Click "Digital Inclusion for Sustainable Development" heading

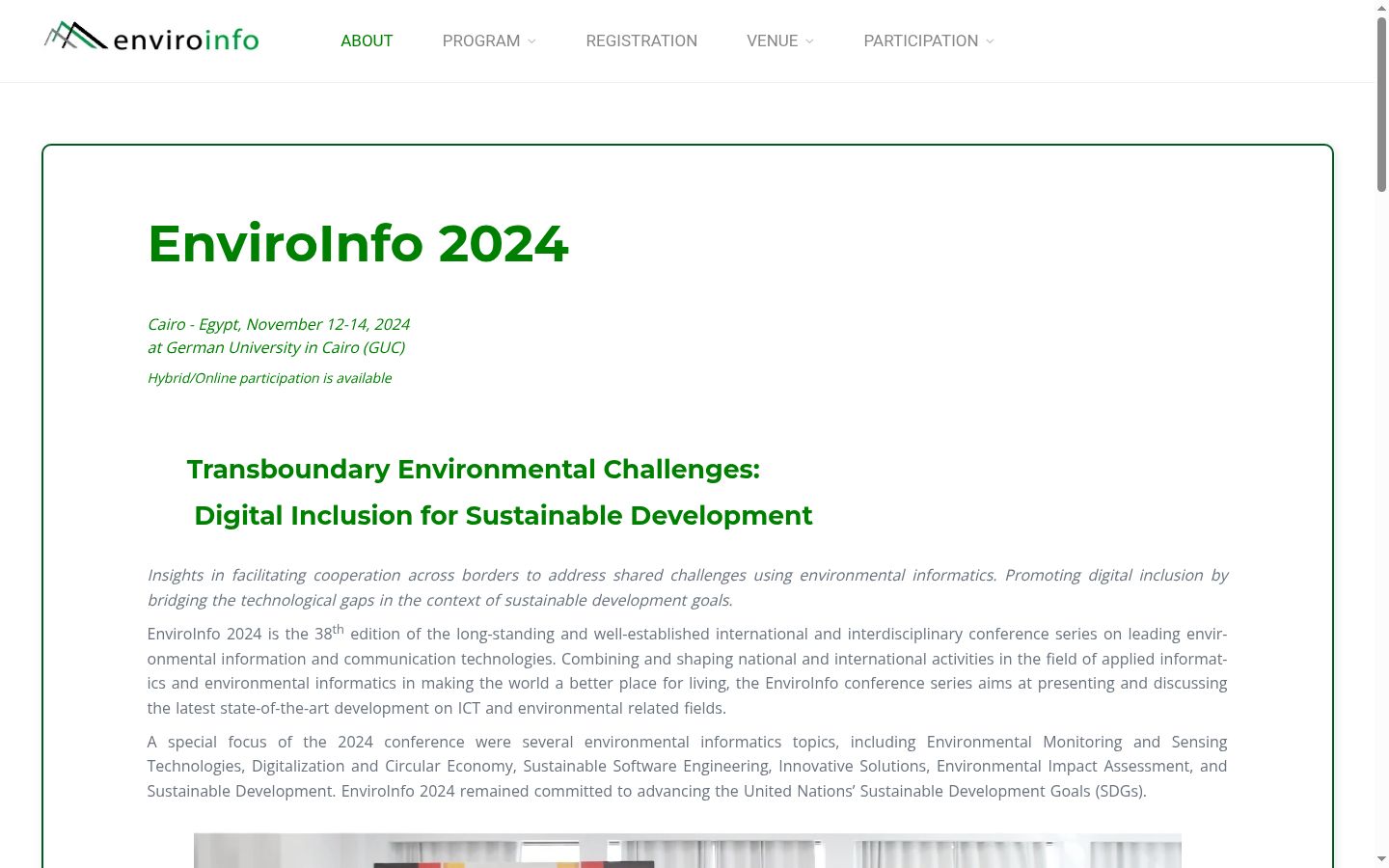pos(504,516)
